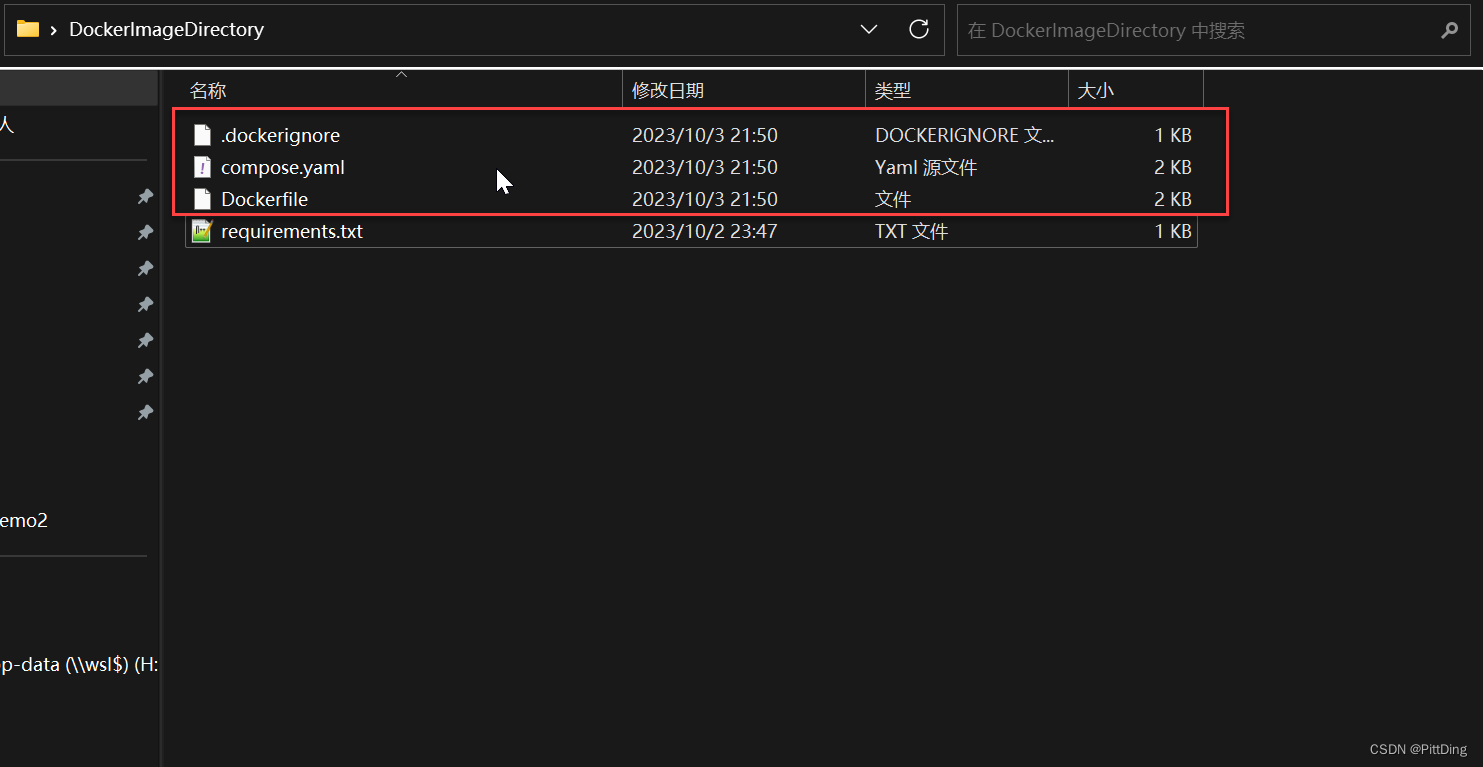Click the 2 KB size of compose.yaml
1483x767 pixels.
pos(1173,167)
